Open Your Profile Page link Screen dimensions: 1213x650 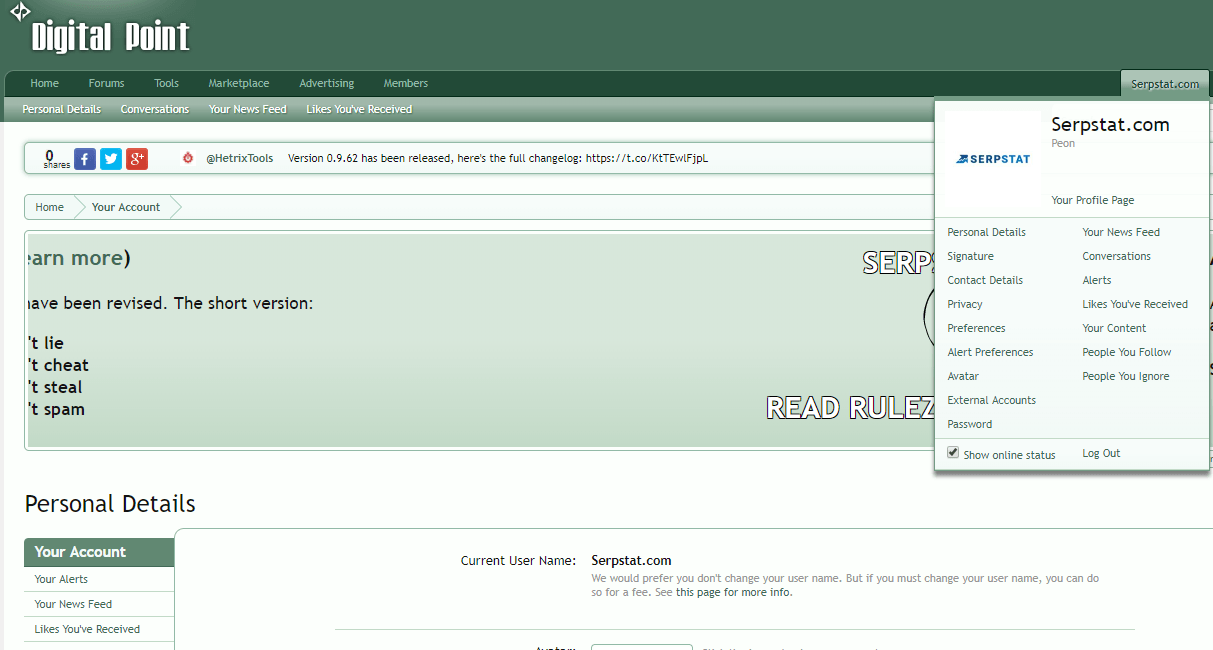[x=1092, y=200]
